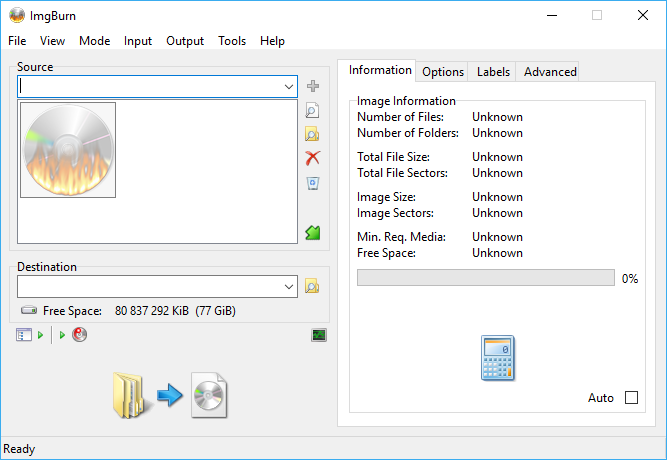Viewport: 667px width, 460px height.
Task: Click the 0% progress bar
Action: click(x=486, y=277)
